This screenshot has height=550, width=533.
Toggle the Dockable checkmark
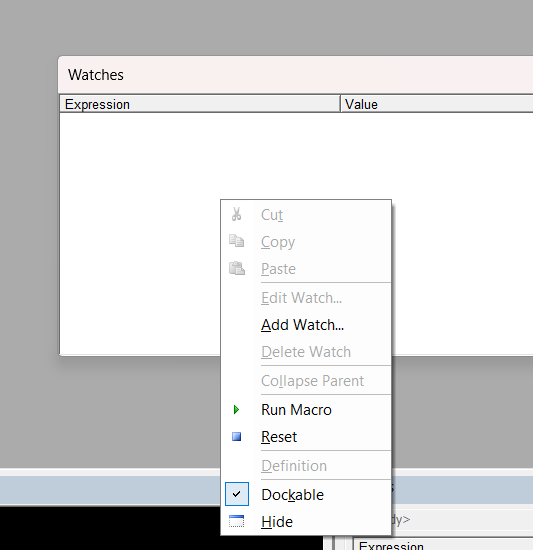coord(237,494)
